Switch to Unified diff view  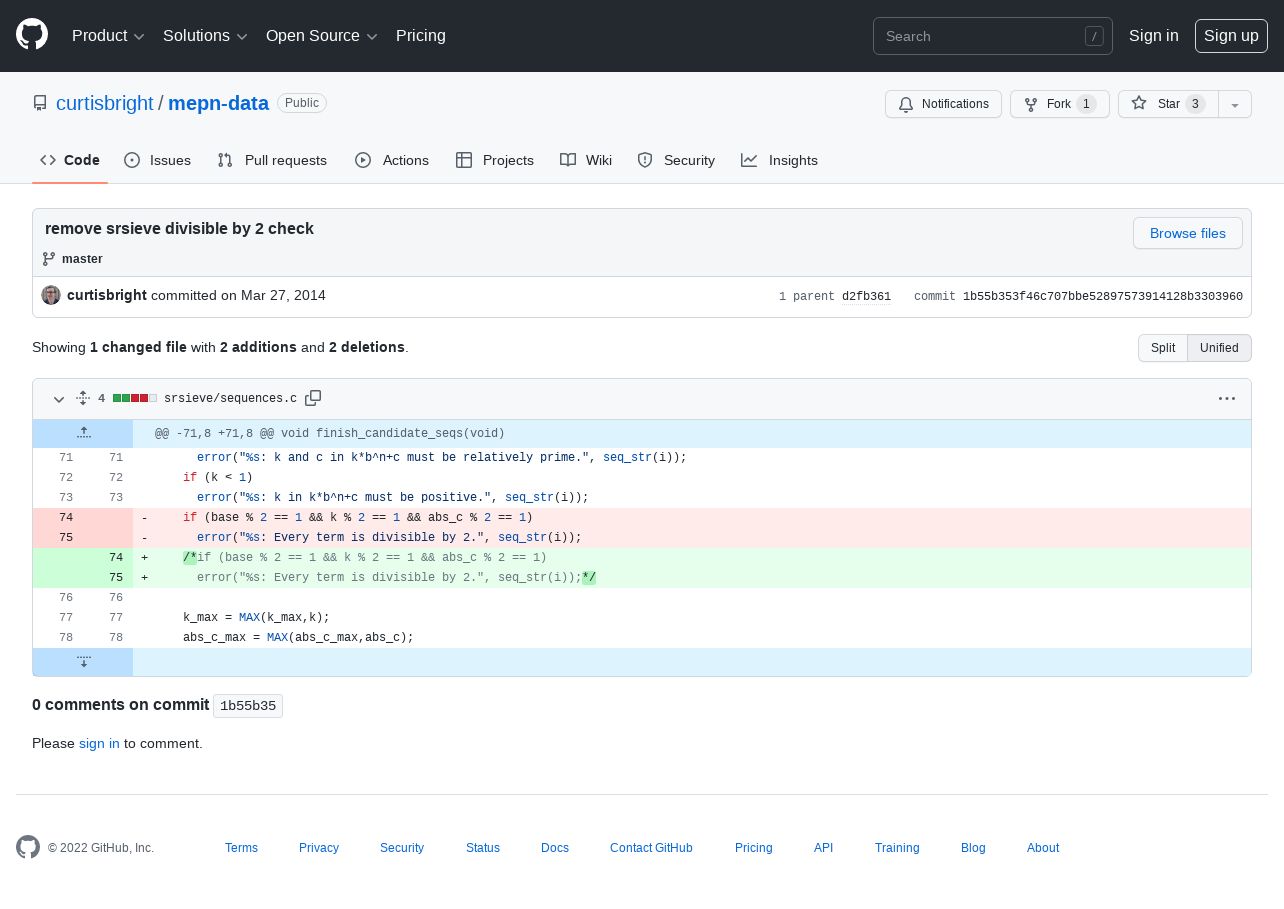1219,348
